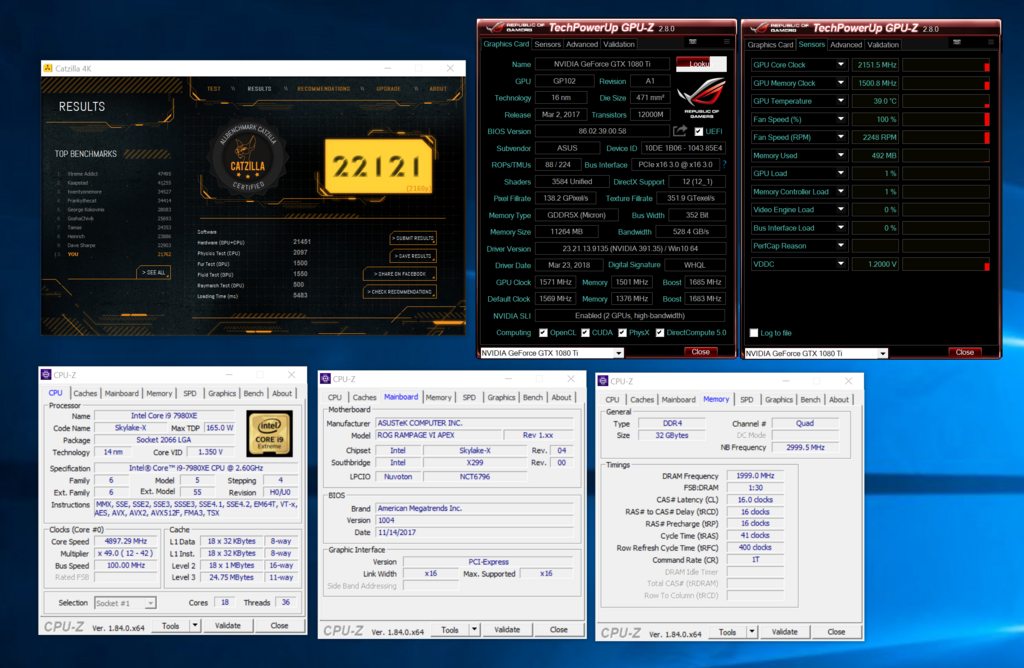Screen dimensions: 1024x668
Task: Toggle the OpenCL checkbox
Action: point(543,333)
